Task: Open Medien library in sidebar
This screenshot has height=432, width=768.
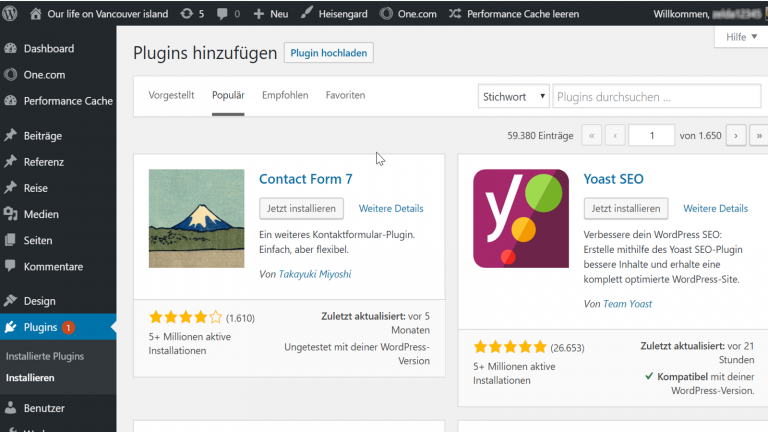Action: tap(41, 214)
